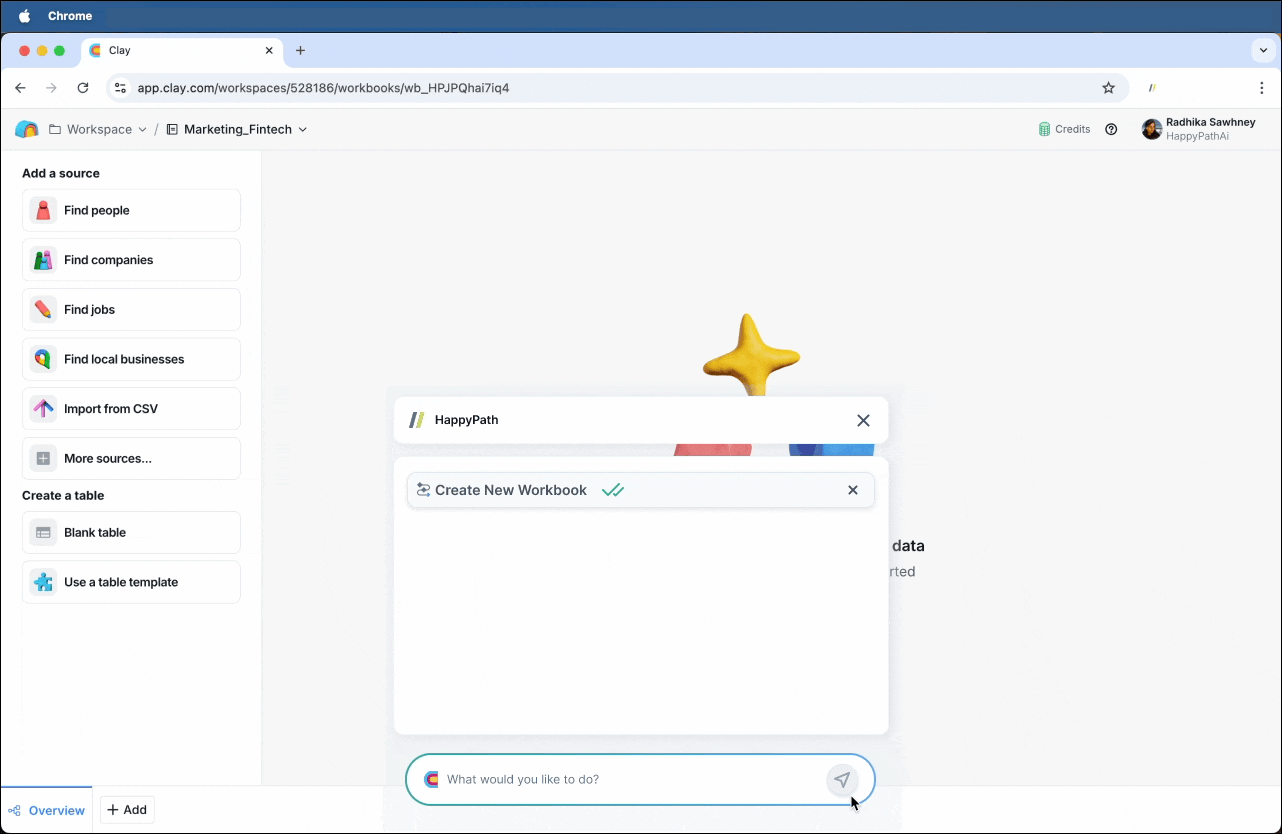1282x834 pixels.
Task: Click the HappyPath extension icon in toolbar
Action: (1152, 88)
